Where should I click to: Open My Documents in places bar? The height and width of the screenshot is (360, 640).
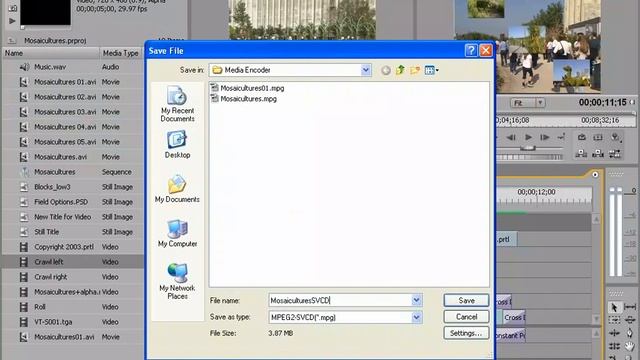[177, 189]
